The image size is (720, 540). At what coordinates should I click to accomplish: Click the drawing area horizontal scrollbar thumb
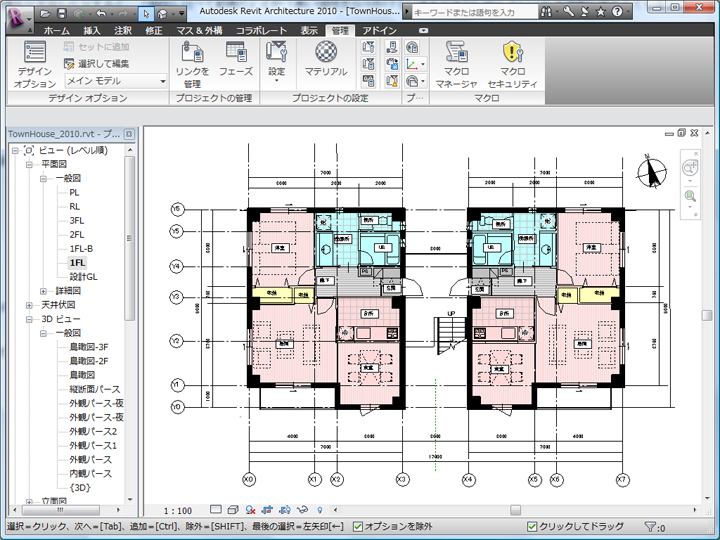516,510
